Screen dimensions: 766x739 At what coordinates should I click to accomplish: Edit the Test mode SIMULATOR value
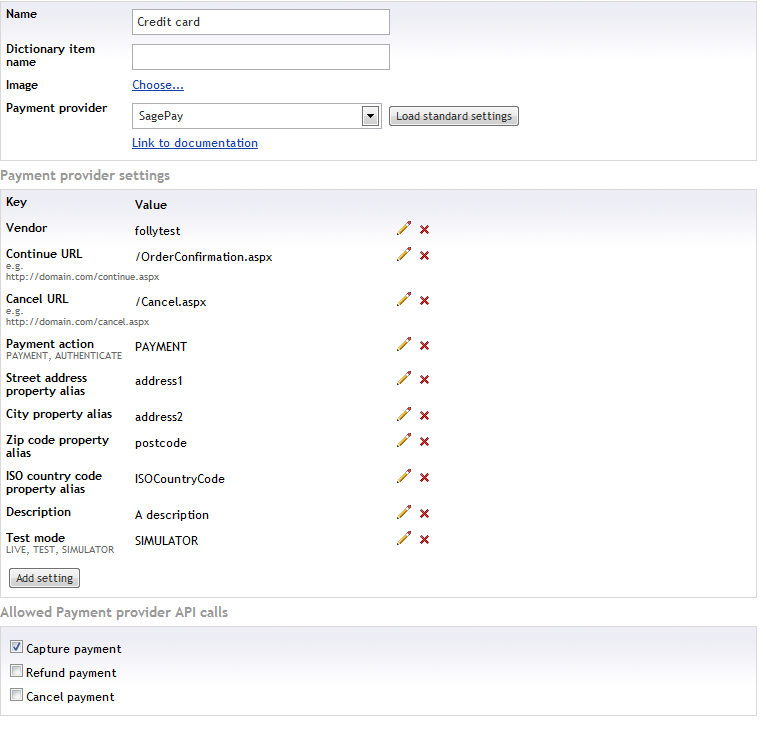(x=404, y=538)
